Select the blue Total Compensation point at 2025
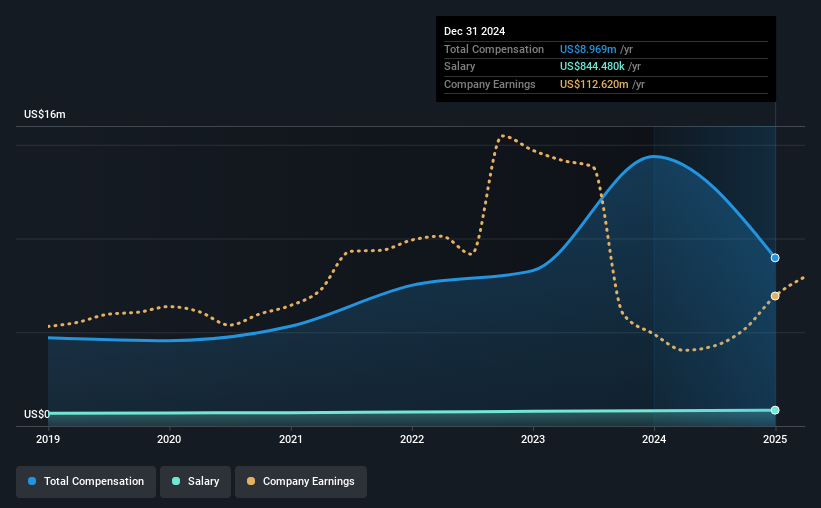Viewport: 821px width, 508px height. tap(775, 258)
